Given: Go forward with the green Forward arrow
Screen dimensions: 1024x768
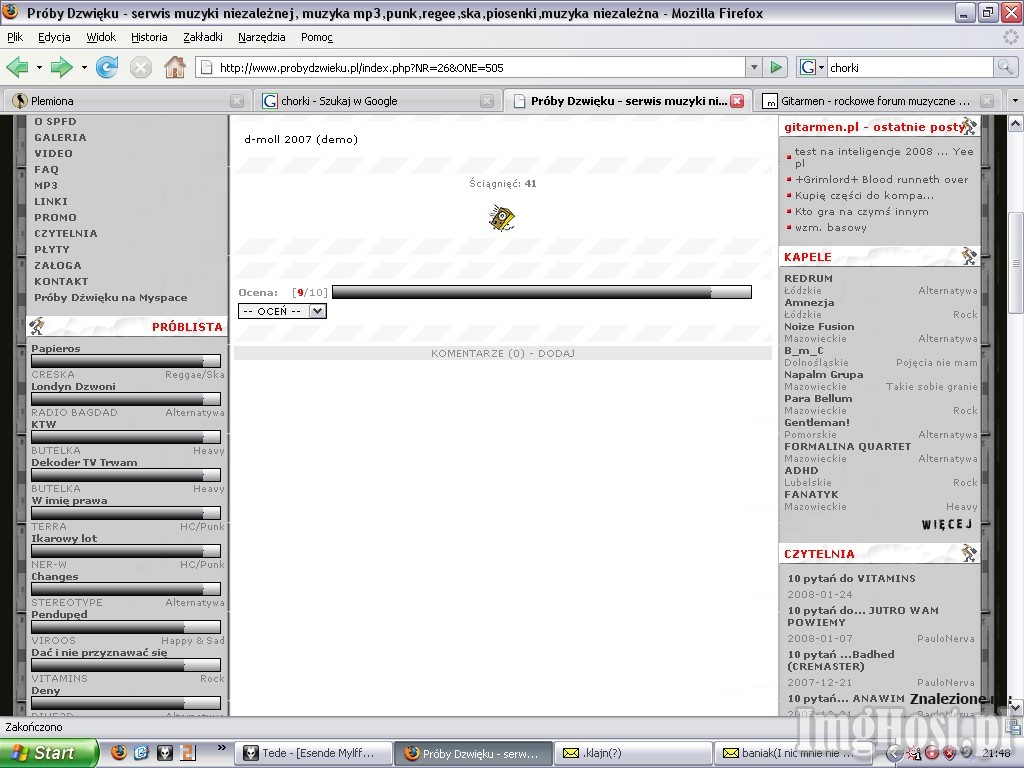Looking at the screenshot, I should [61, 67].
